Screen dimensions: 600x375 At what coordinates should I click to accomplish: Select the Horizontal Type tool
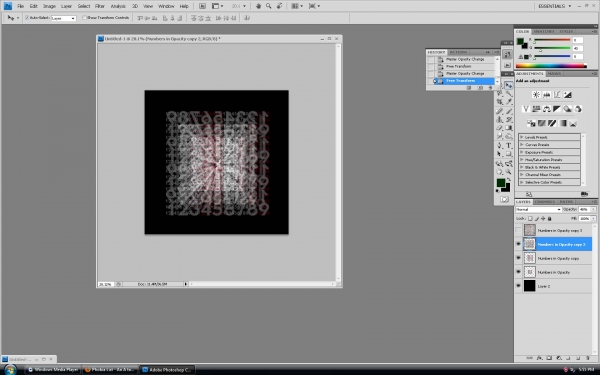[509, 145]
